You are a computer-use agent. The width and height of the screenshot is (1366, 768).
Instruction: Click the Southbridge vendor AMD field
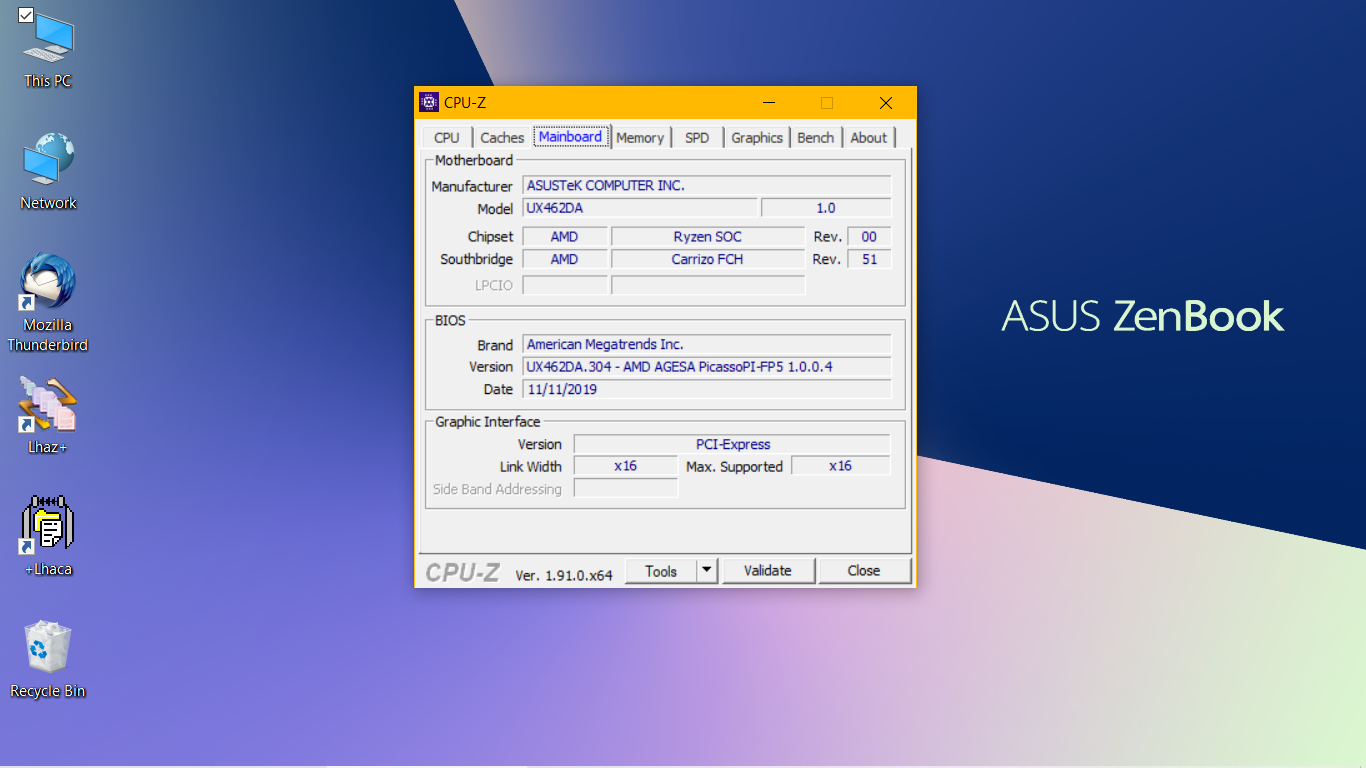(565, 259)
